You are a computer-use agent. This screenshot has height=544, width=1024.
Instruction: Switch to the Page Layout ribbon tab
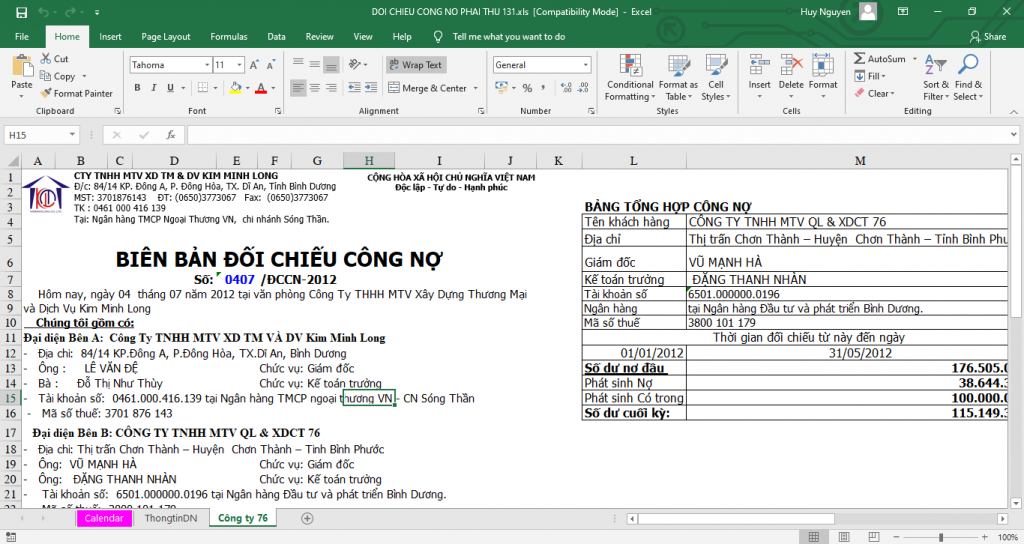tap(165, 37)
